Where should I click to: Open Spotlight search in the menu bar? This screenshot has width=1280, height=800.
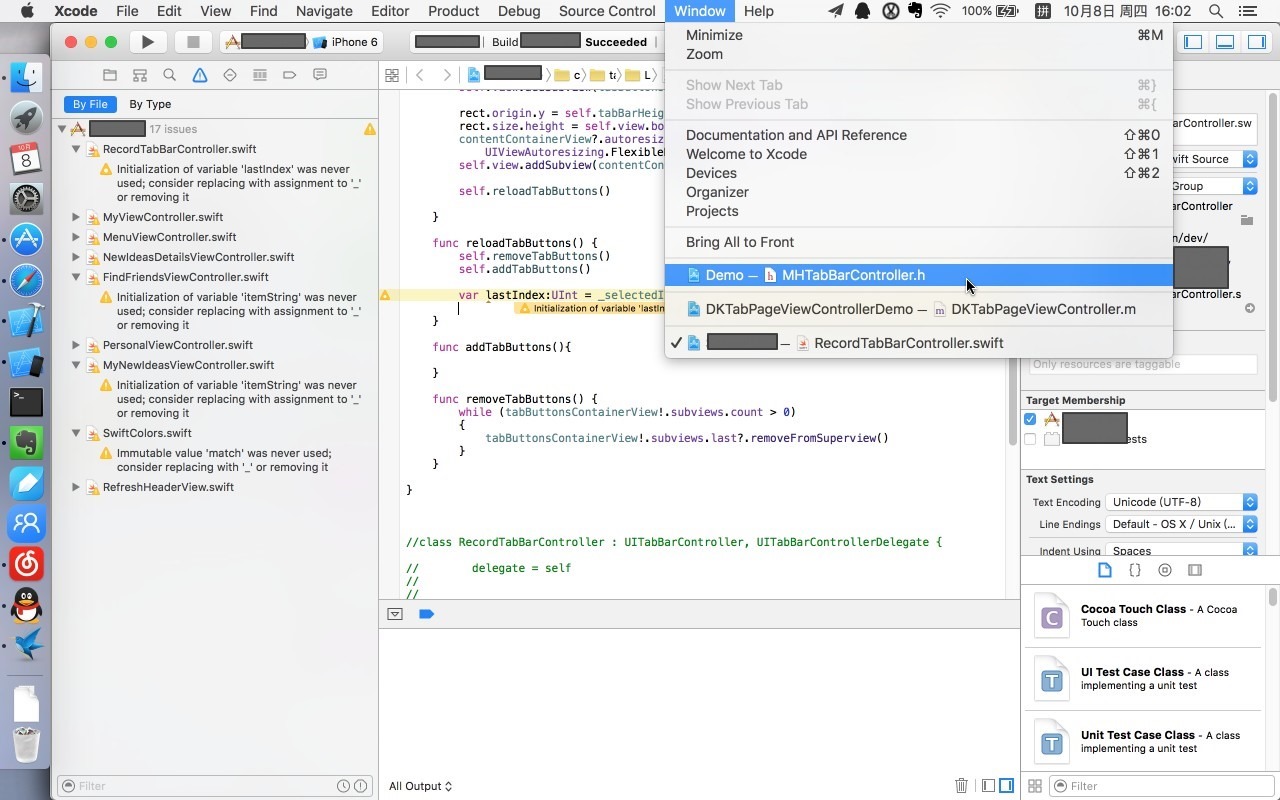point(1216,11)
